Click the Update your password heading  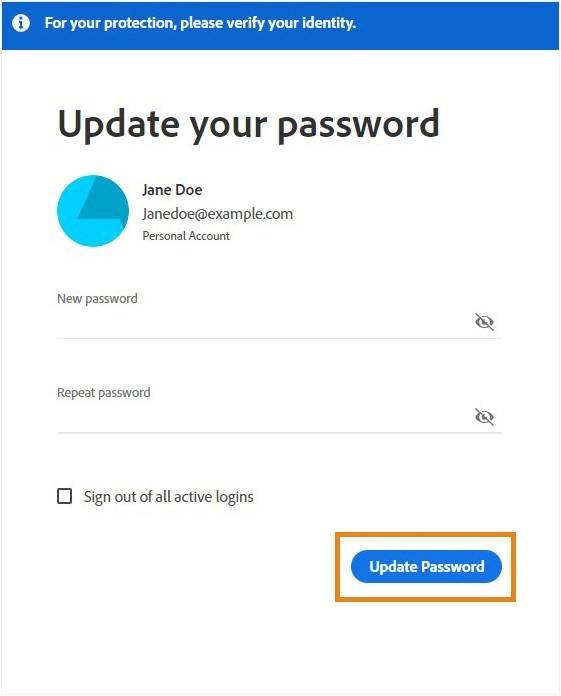(249, 125)
